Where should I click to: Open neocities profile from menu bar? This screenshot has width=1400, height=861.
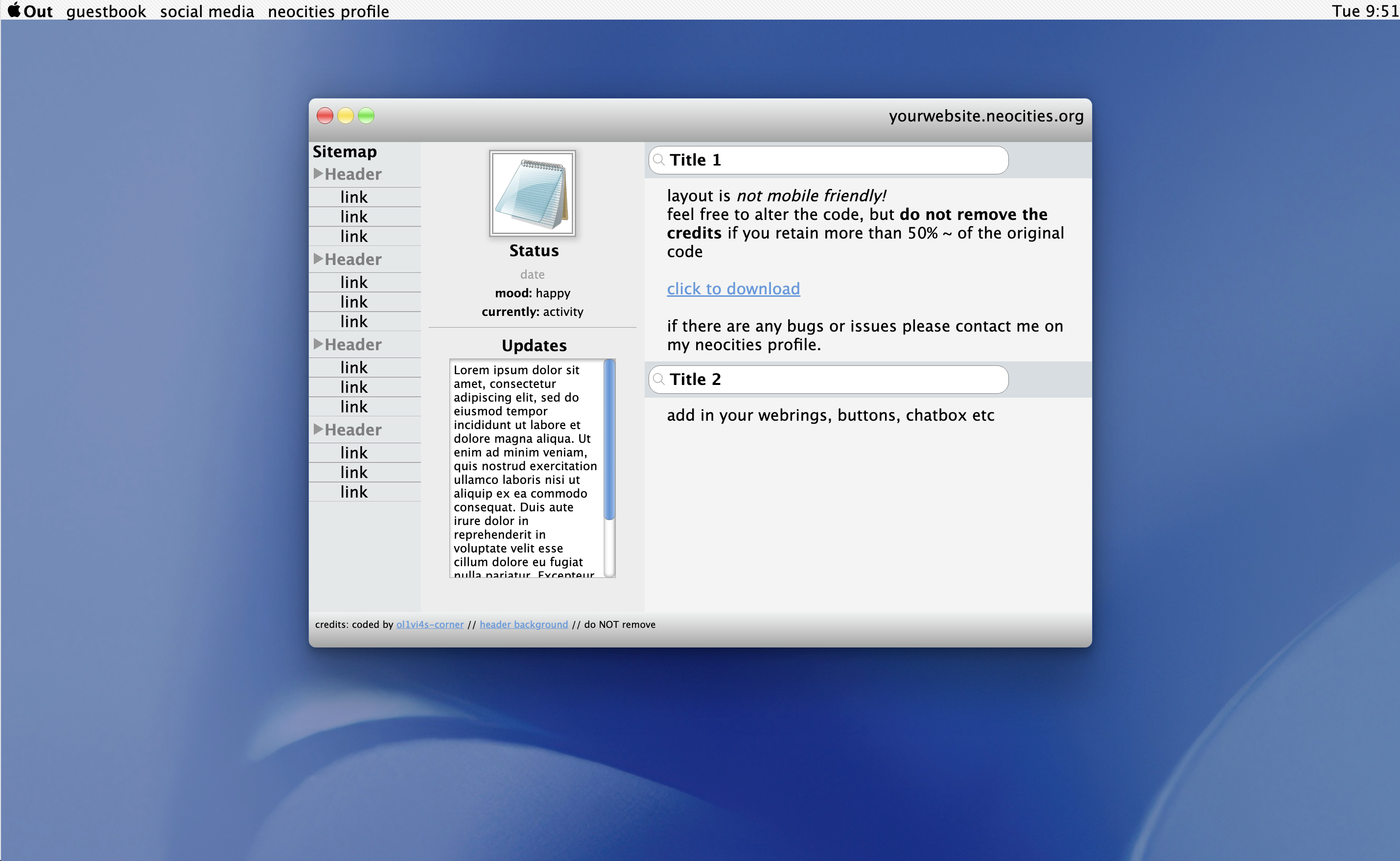(x=328, y=11)
